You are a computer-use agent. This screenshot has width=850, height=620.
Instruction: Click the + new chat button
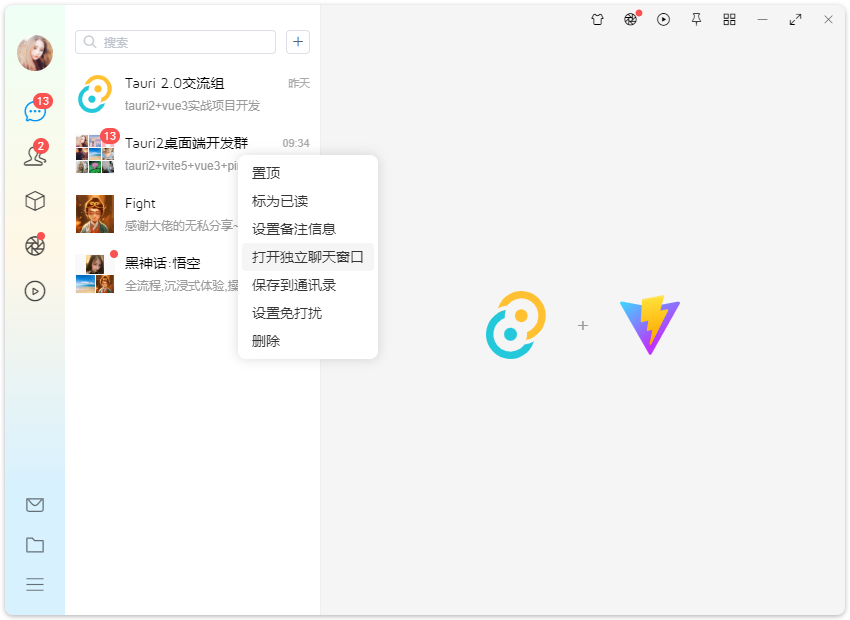tap(297, 42)
